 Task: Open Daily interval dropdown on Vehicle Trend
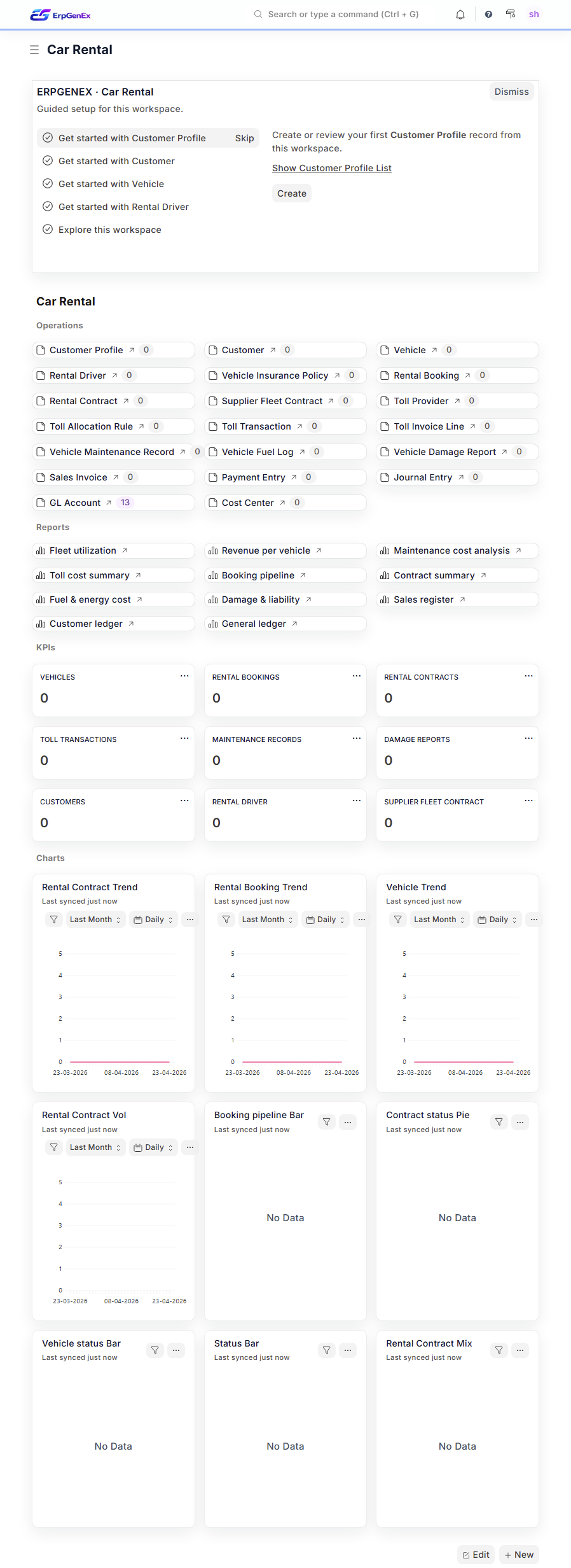pyautogui.click(x=499, y=920)
